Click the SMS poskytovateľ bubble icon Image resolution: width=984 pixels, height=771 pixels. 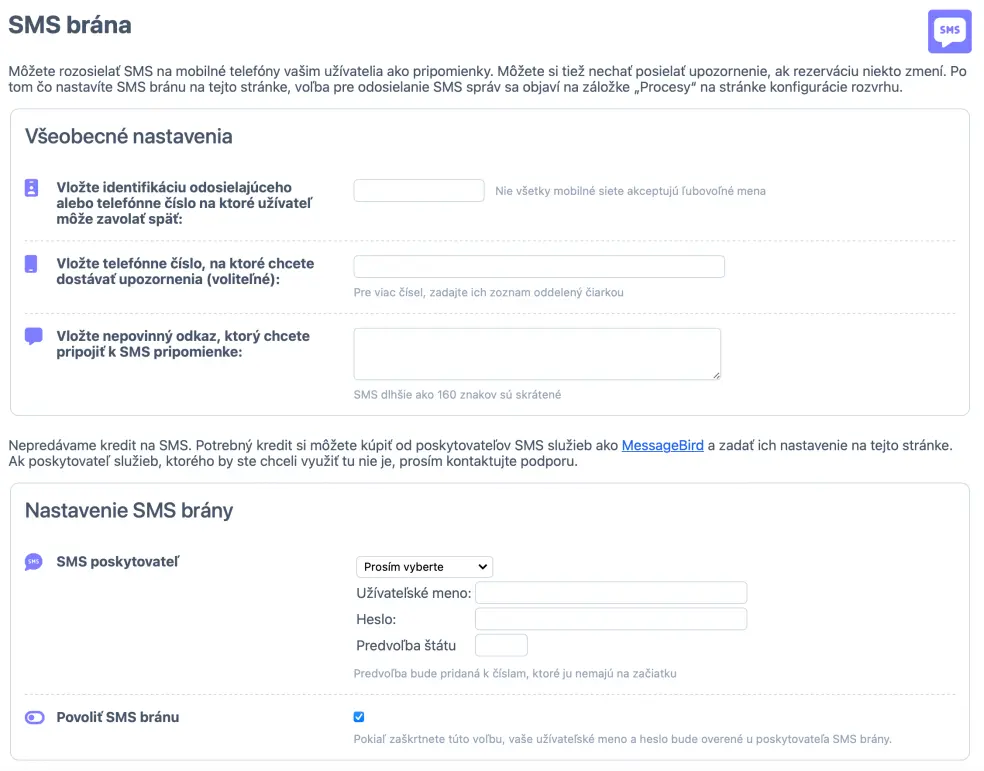tap(33, 562)
